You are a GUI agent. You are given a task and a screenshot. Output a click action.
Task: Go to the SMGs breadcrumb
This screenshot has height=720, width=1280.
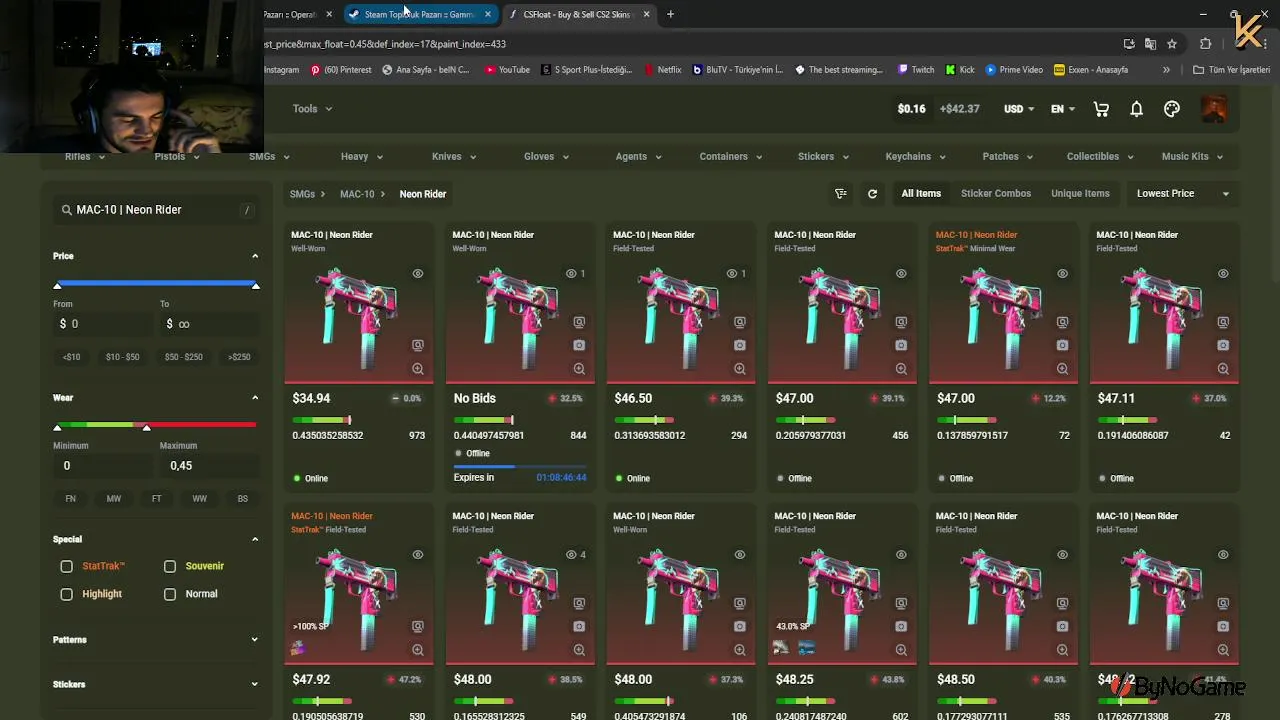[302, 194]
